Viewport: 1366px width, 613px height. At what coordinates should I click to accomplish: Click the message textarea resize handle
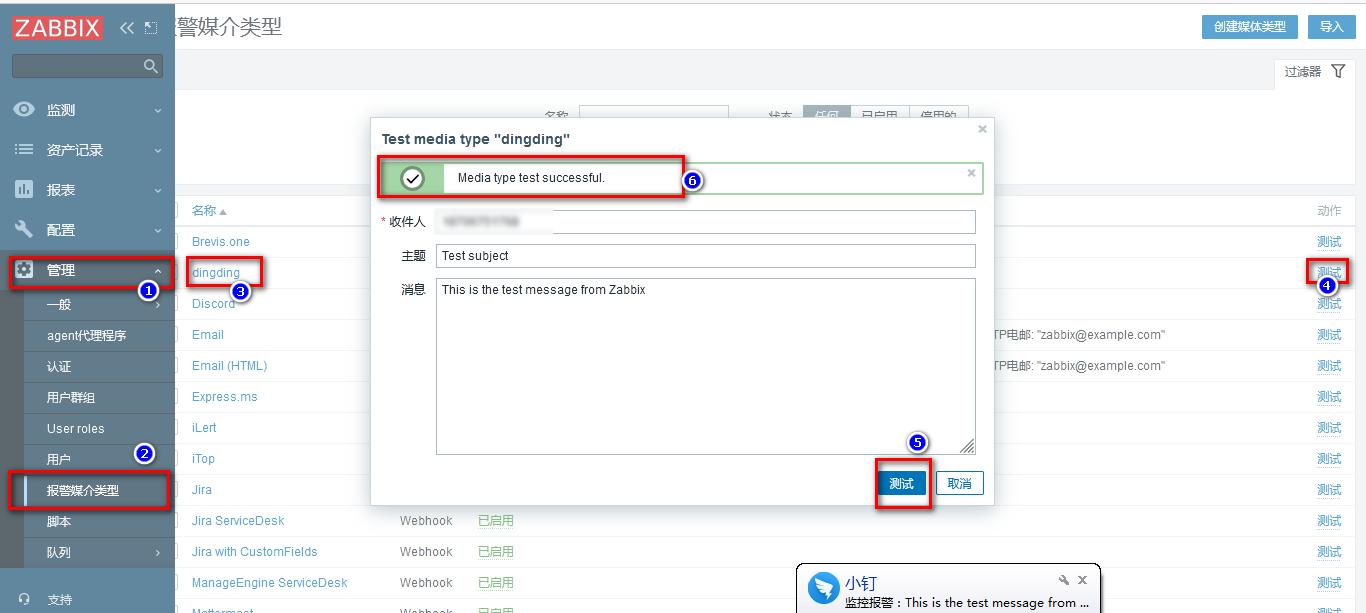[967, 446]
